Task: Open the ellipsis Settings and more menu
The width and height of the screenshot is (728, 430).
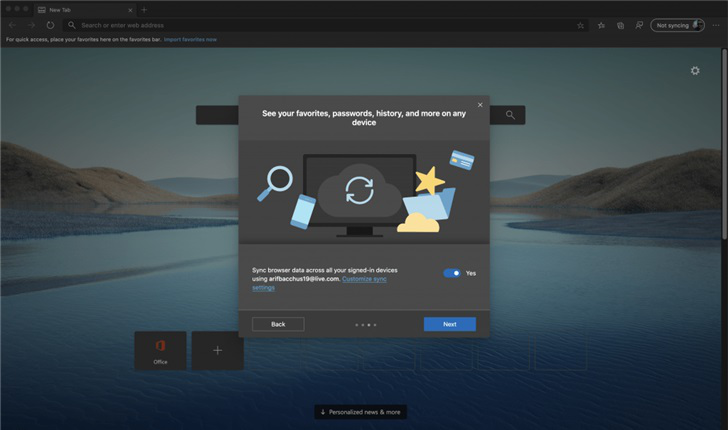Action: [x=716, y=25]
